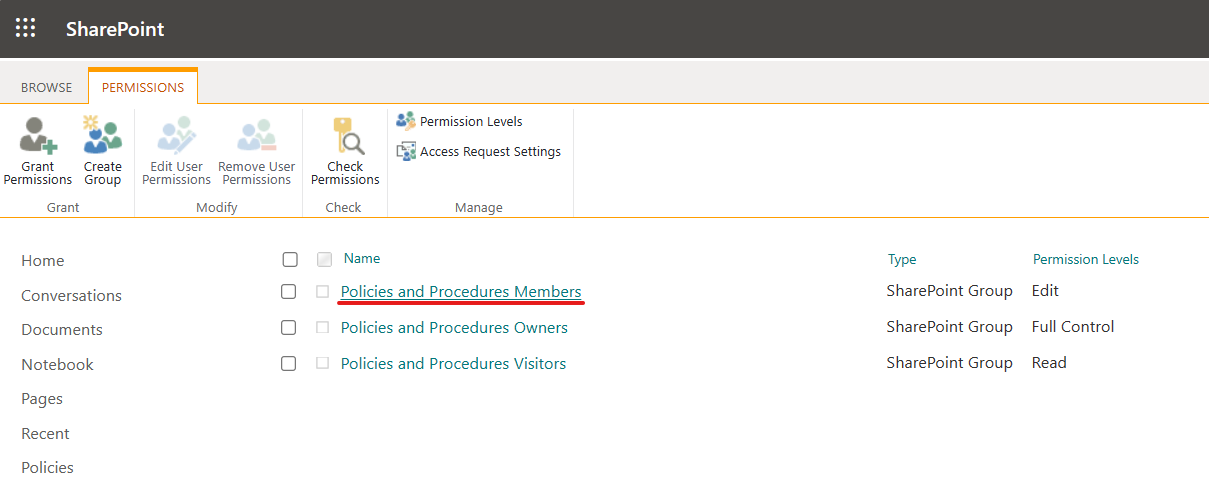Sort by the Type column header

click(x=902, y=259)
